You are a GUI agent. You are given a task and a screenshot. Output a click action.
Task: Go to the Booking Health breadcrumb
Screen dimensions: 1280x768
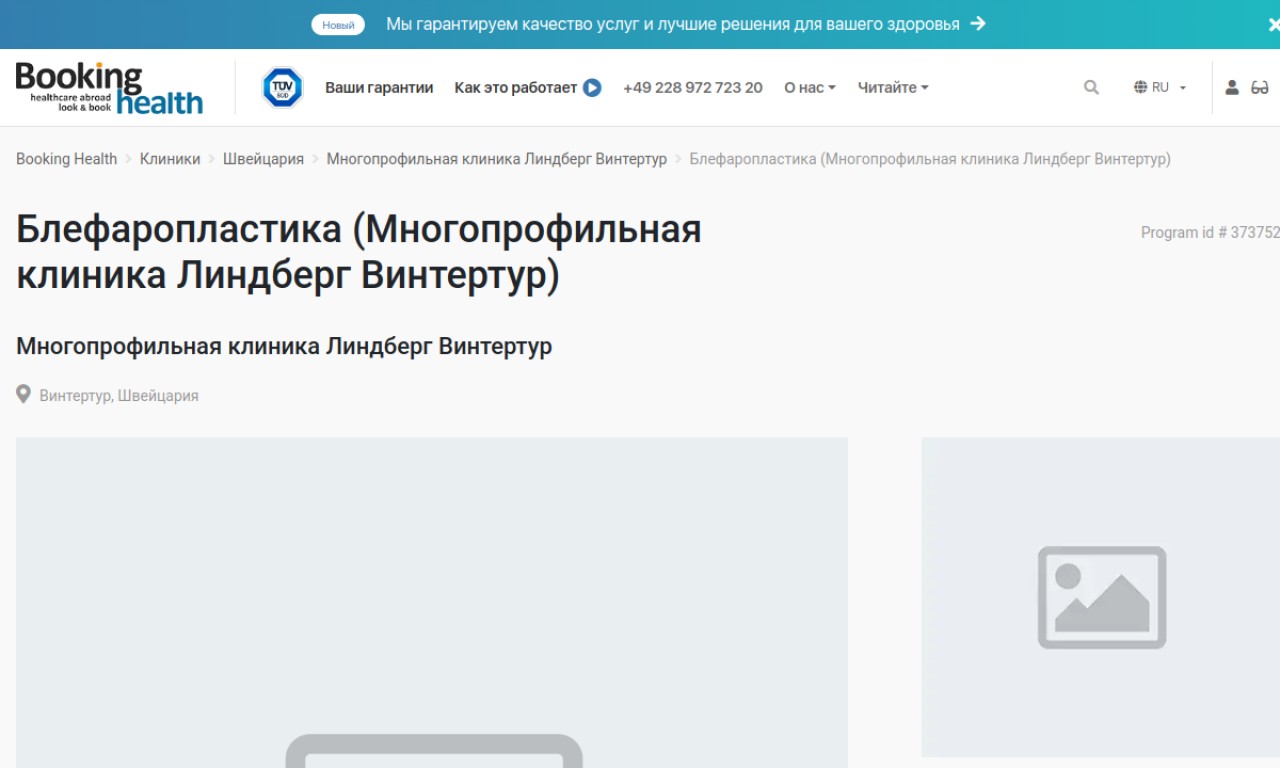[66, 159]
